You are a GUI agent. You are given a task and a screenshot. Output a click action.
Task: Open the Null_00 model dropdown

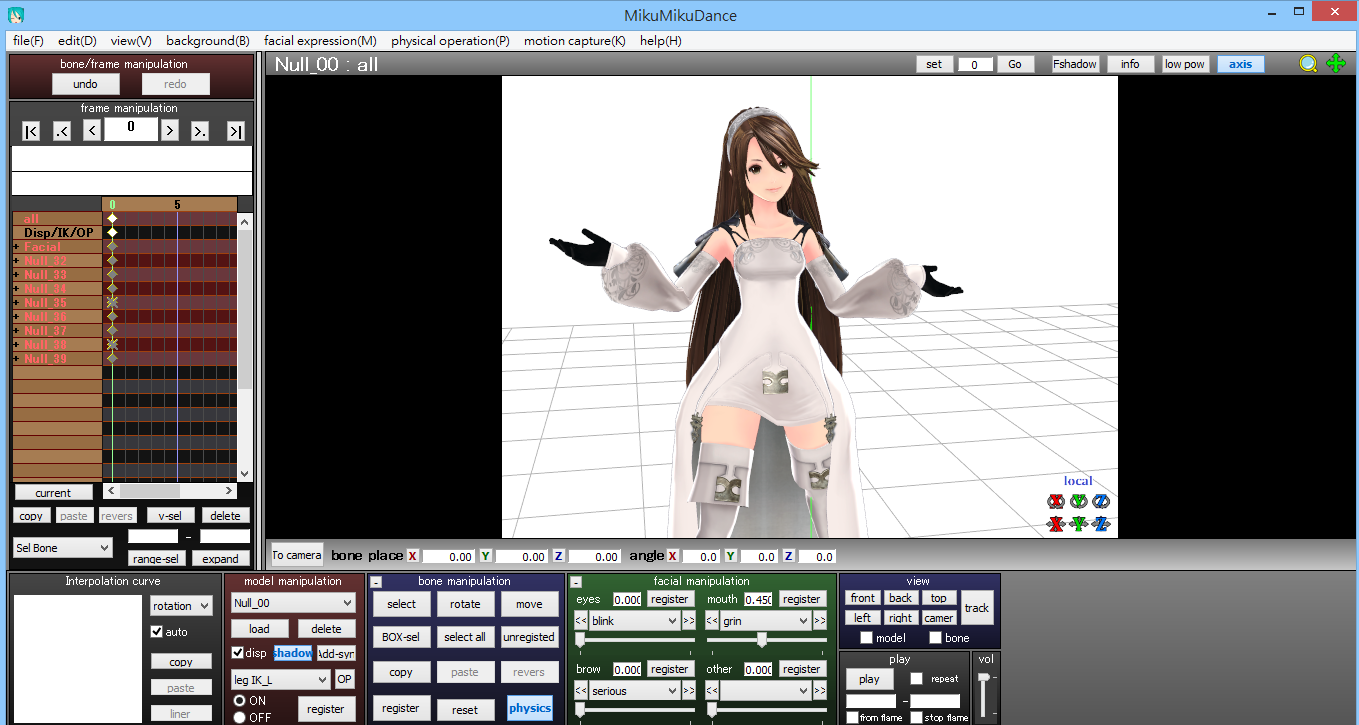293,603
